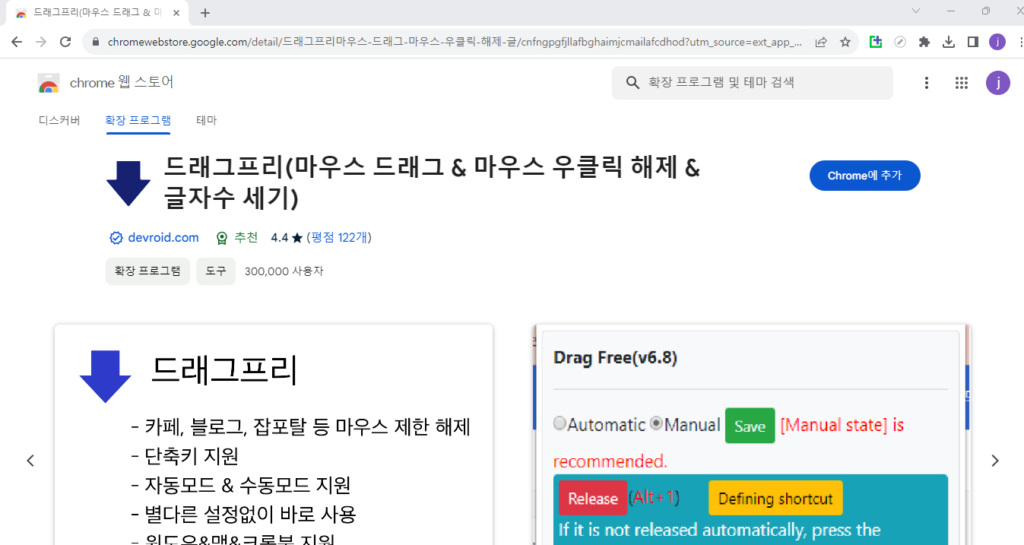
Task: Click the Chrome Web Store logo
Action: (x=48, y=83)
